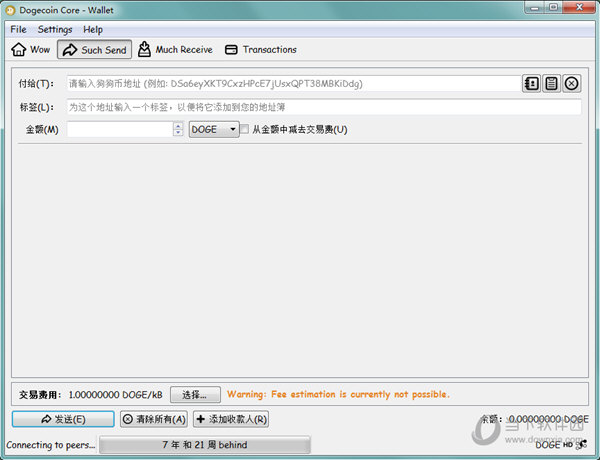Open the Settings menu

(x=55, y=29)
